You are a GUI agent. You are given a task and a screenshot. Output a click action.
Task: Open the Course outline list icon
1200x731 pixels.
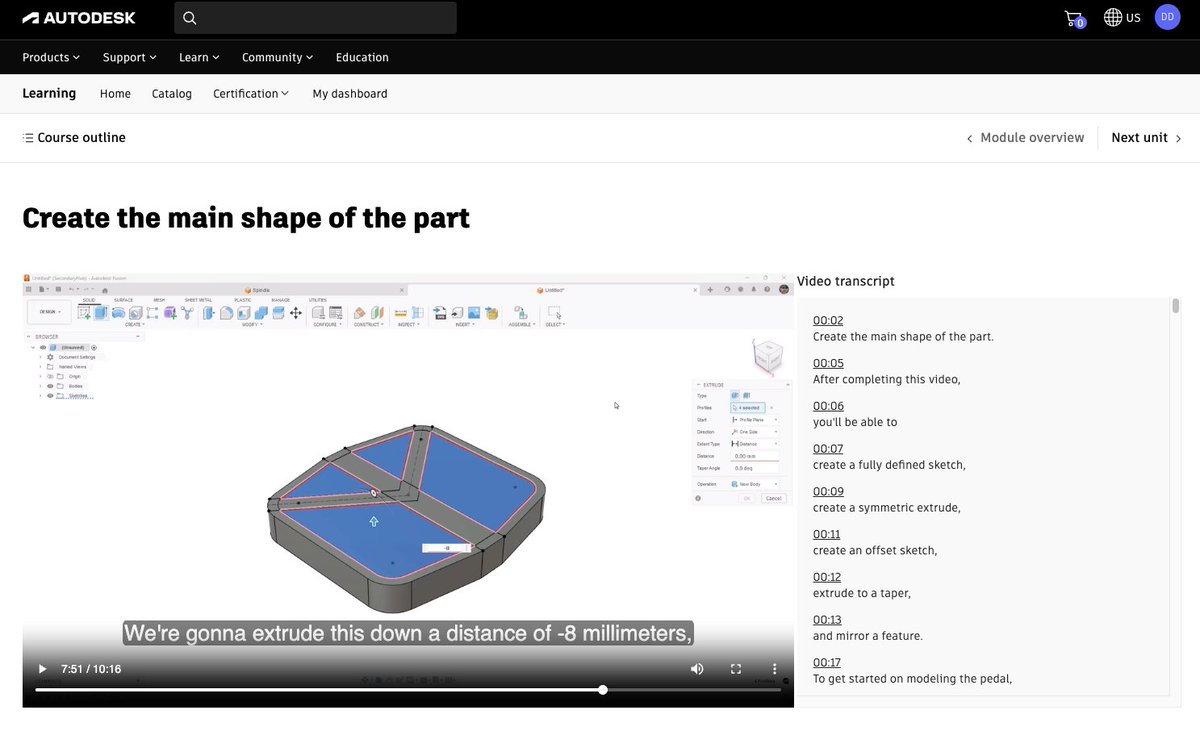[28, 138]
